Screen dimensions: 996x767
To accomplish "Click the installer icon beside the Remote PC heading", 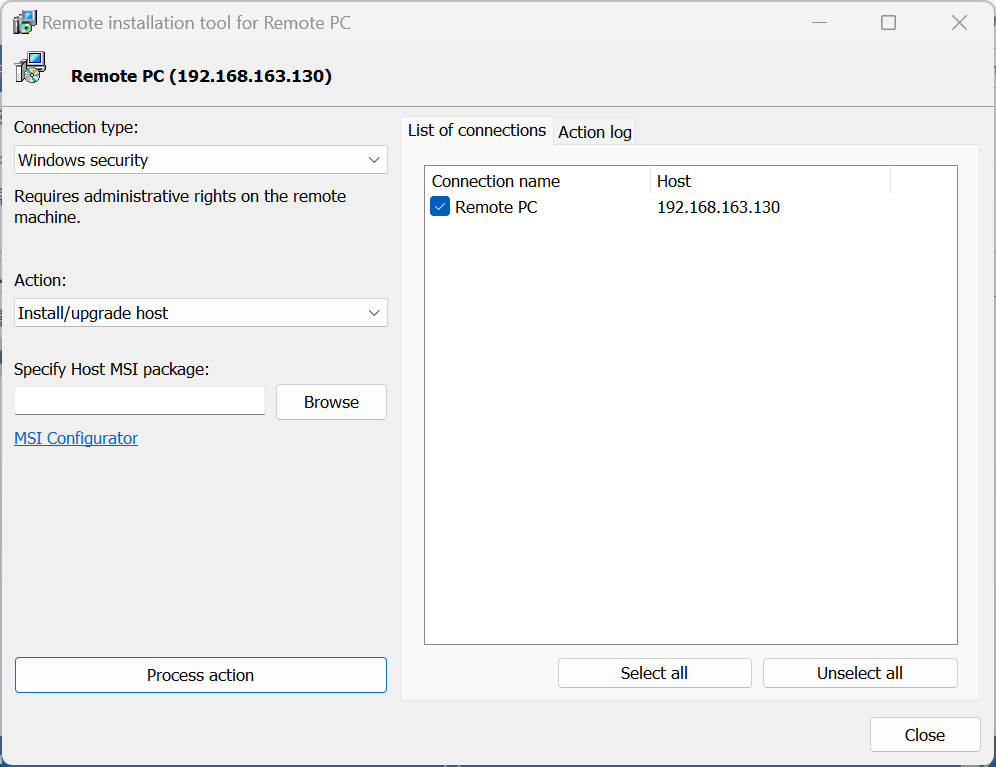I will 30,68.
